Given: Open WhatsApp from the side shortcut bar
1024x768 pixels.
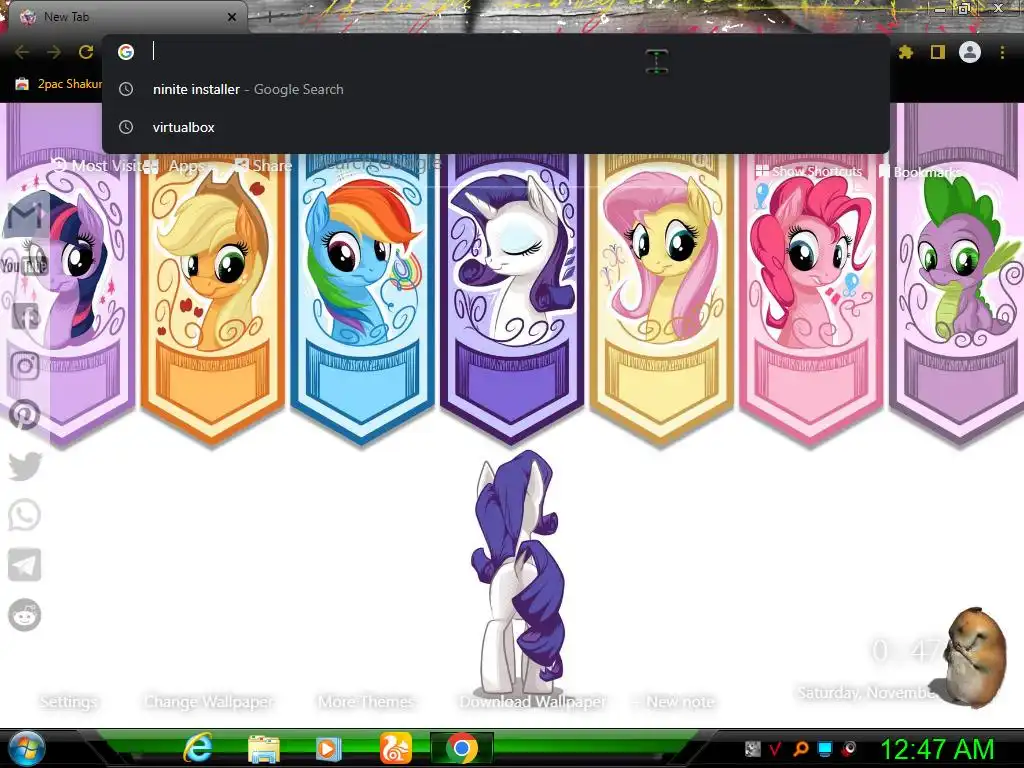Looking at the screenshot, I should pos(25,515).
